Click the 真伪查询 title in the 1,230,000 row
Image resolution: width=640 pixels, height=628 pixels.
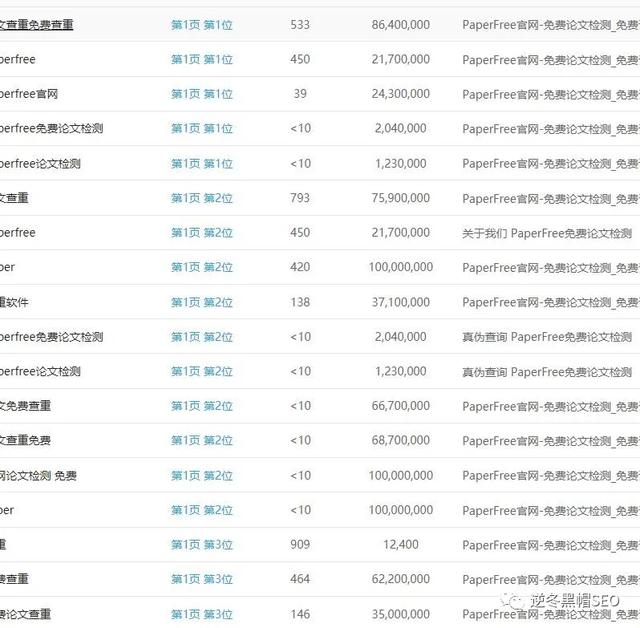(x=547, y=372)
